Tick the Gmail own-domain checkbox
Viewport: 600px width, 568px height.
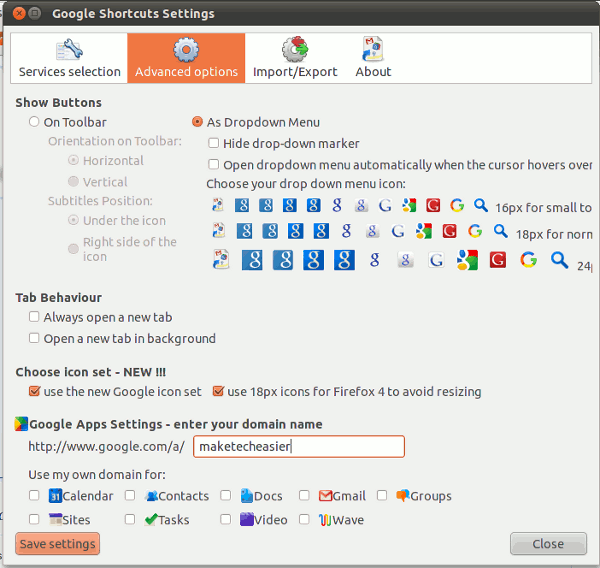[304, 495]
